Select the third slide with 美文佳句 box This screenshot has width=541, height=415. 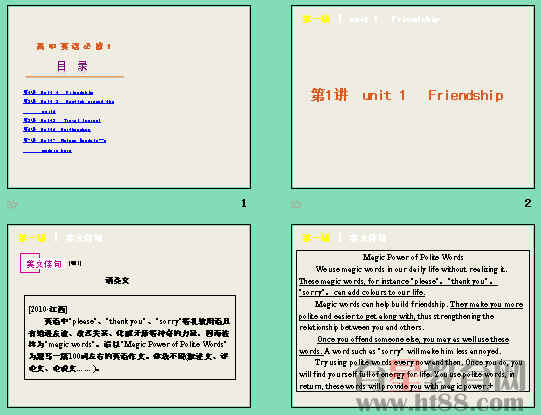pos(129,316)
